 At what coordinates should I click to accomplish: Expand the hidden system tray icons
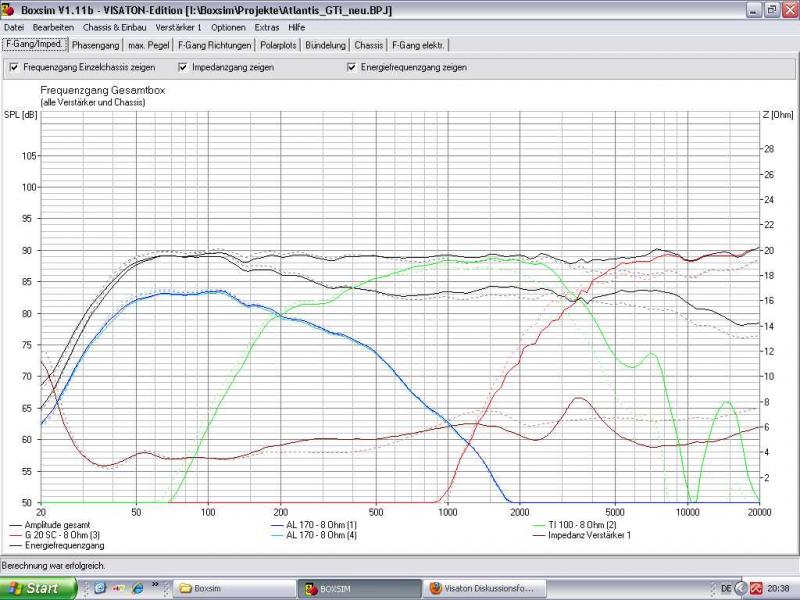741,588
